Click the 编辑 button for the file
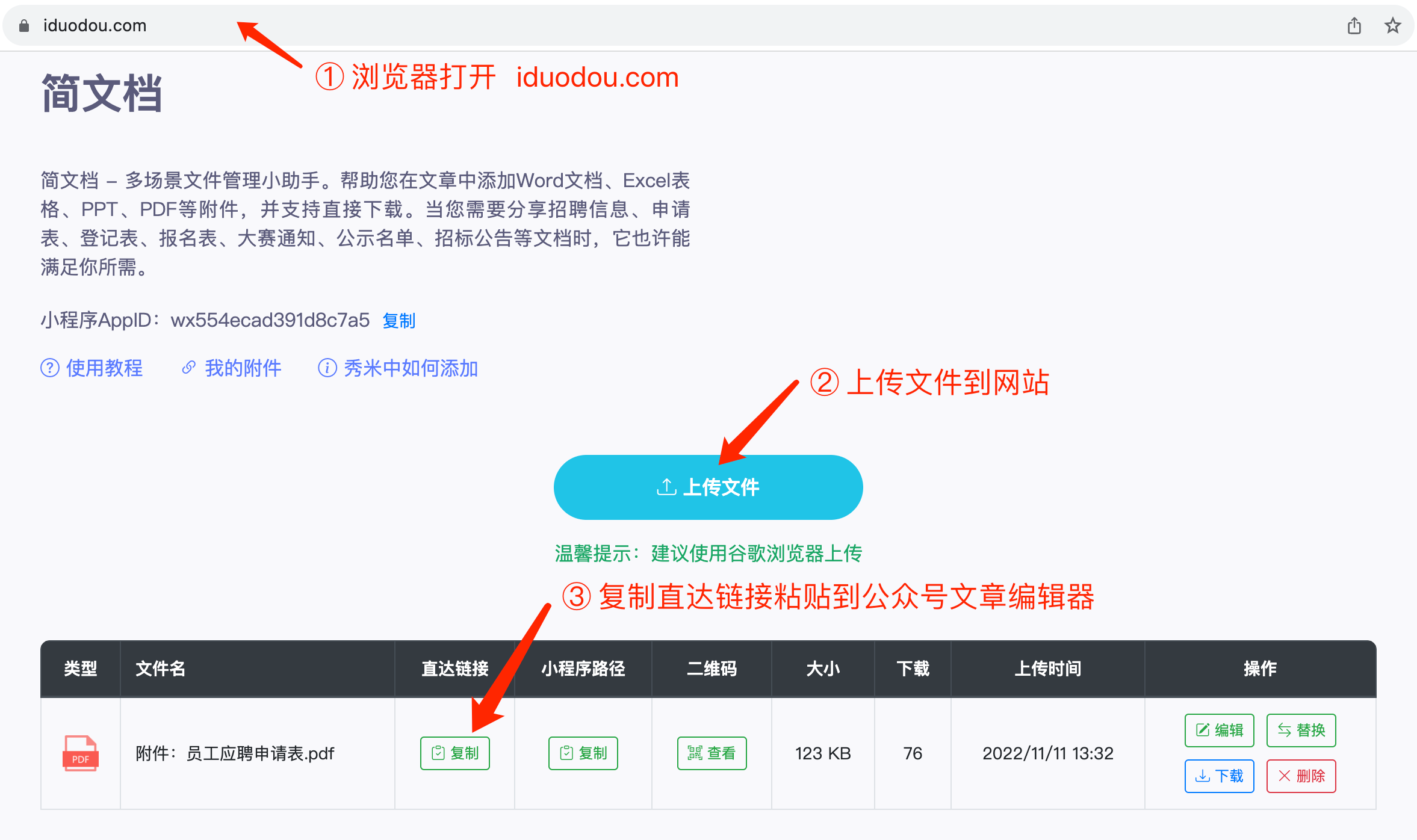Screen dimensions: 1417x840 point(1220,730)
